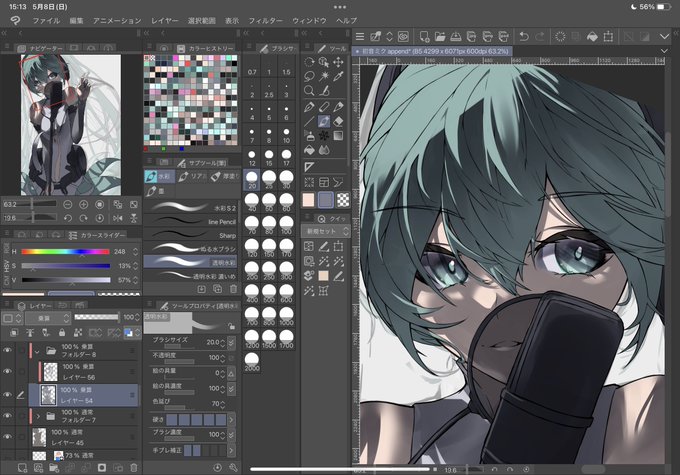Select the Sharp brush
Viewport: 680px width, 475px height.
[190, 235]
